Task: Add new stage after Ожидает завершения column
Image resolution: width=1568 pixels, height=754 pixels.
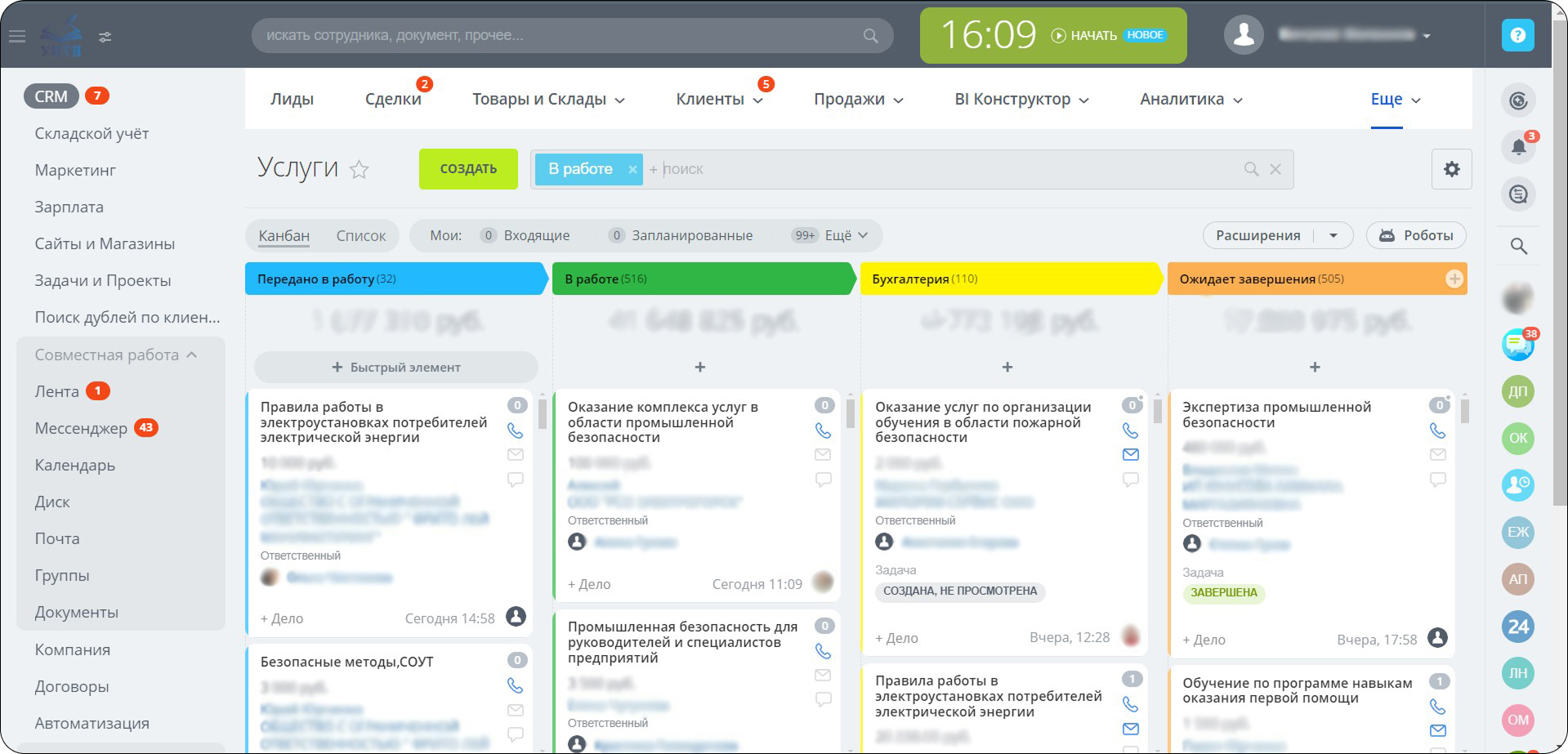Action: [1454, 279]
